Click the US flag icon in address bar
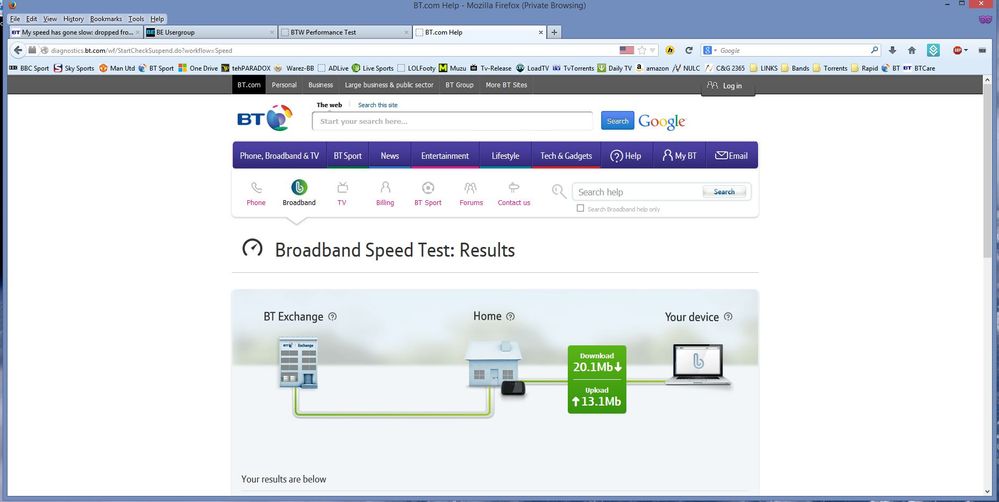Viewport: 999px width, 502px height. (627, 50)
